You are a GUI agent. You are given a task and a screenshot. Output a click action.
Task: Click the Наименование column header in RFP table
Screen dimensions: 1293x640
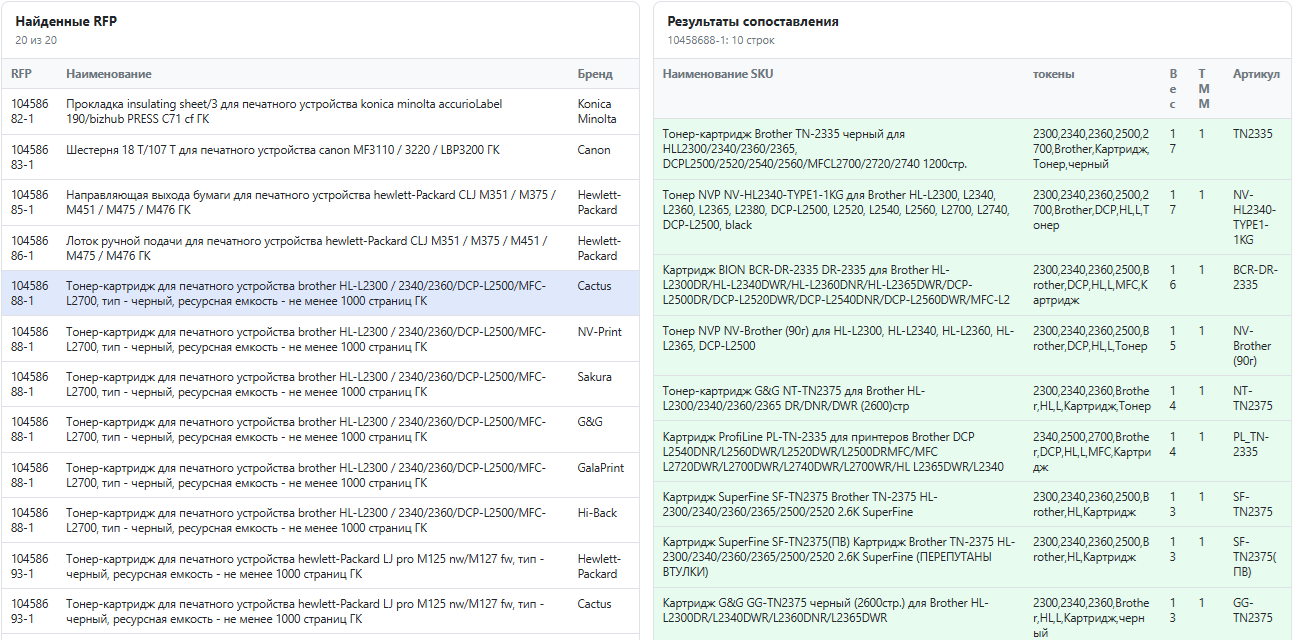pyautogui.click(x=109, y=74)
